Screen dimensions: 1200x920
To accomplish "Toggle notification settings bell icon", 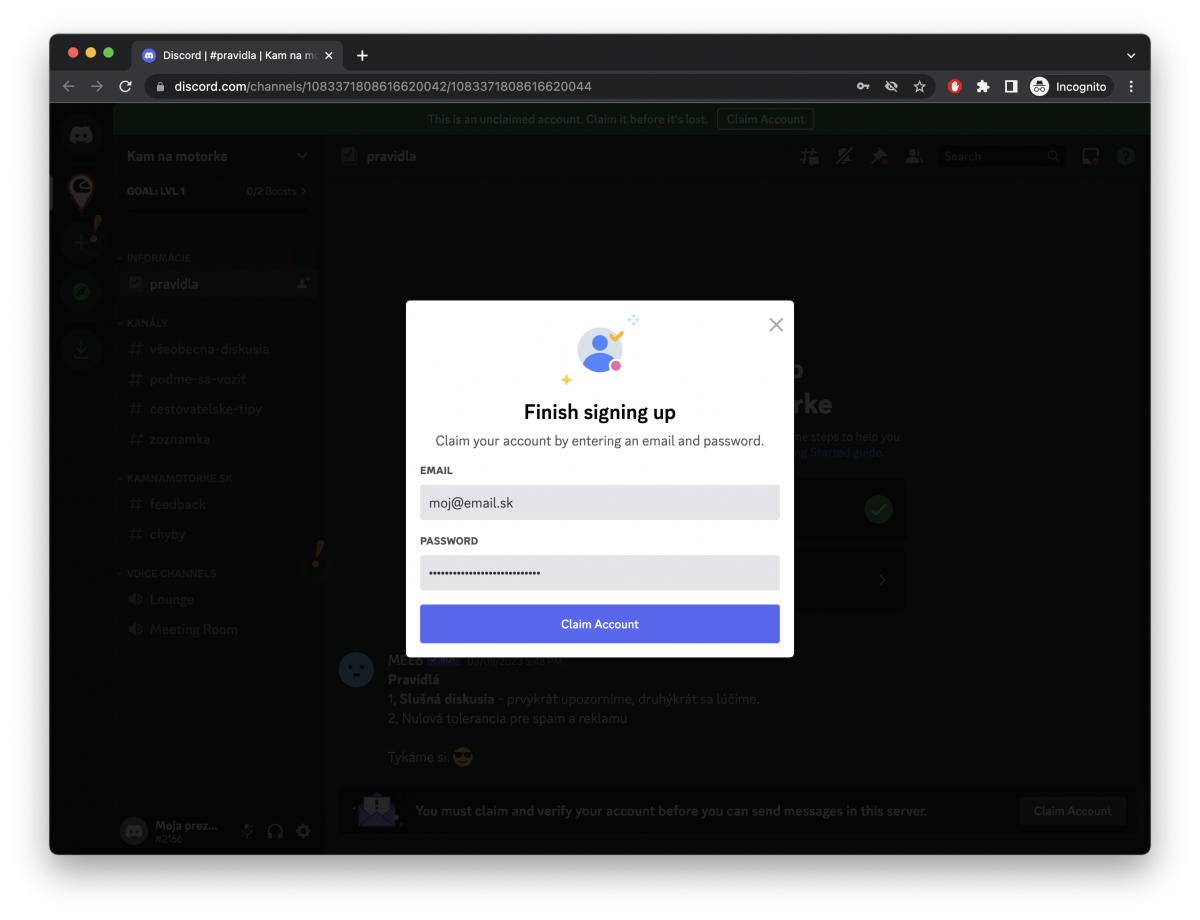I will coord(844,156).
